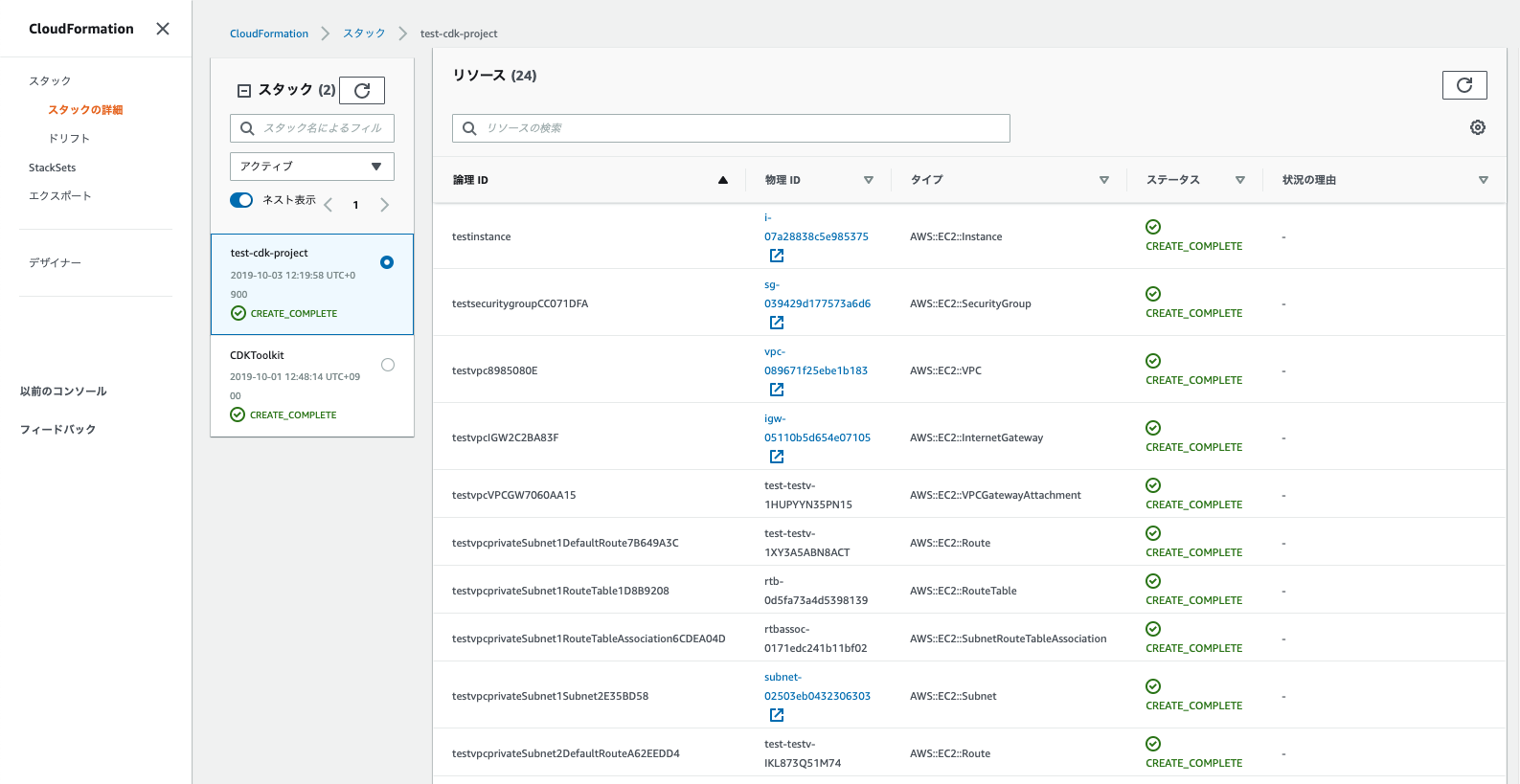Sort by type column
The image size is (1520, 784).
click(1104, 180)
